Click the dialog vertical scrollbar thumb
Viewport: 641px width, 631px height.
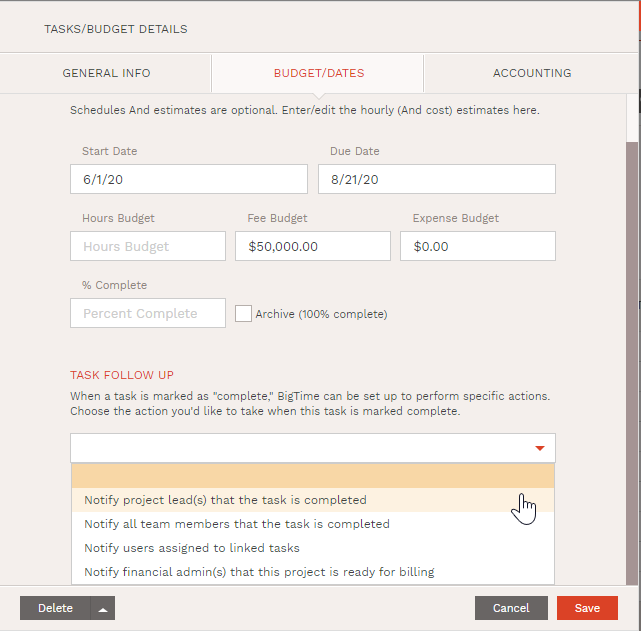point(632,363)
